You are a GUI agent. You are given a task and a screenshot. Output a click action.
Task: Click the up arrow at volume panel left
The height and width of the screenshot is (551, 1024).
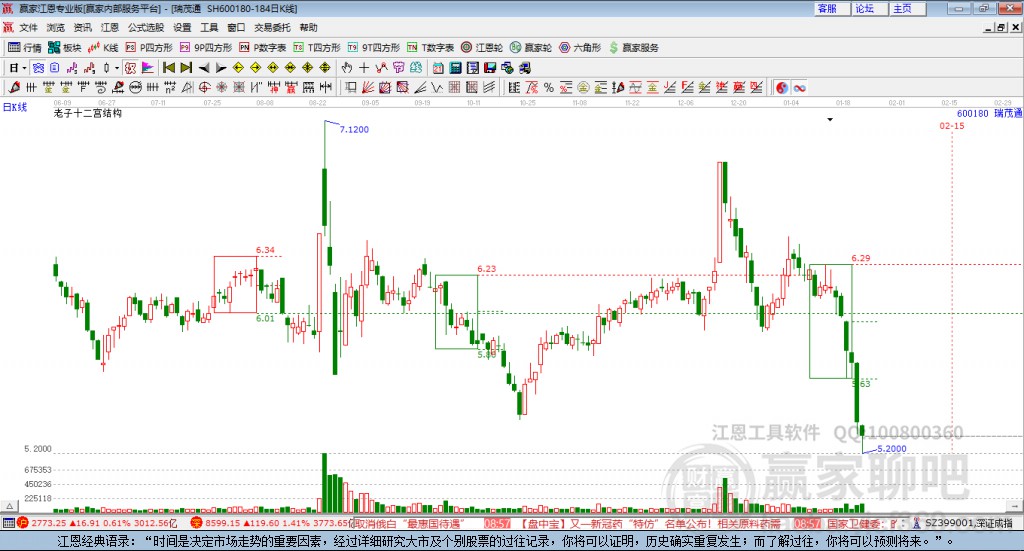(9, 506)
